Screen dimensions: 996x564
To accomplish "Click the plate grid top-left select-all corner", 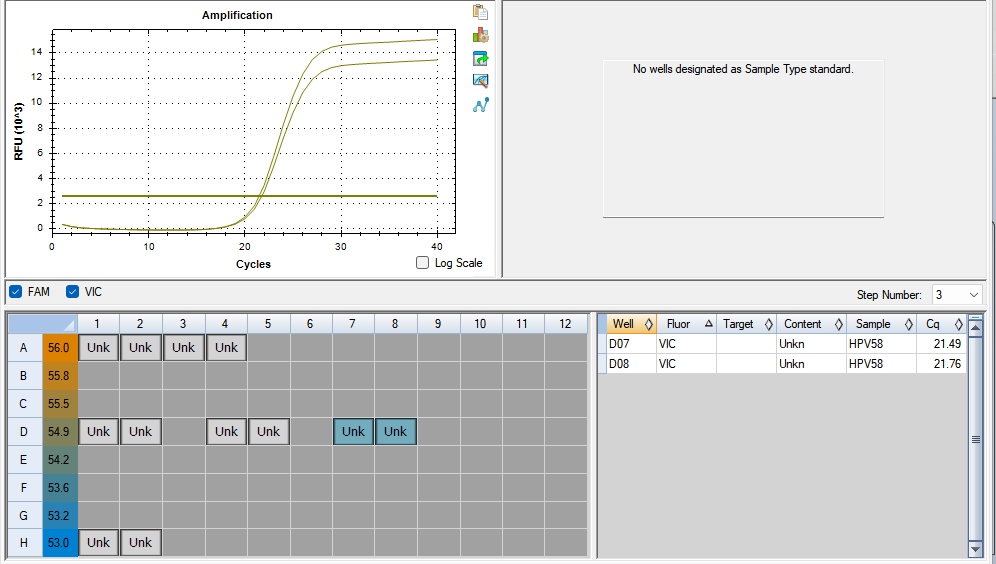I will [43, 324].
